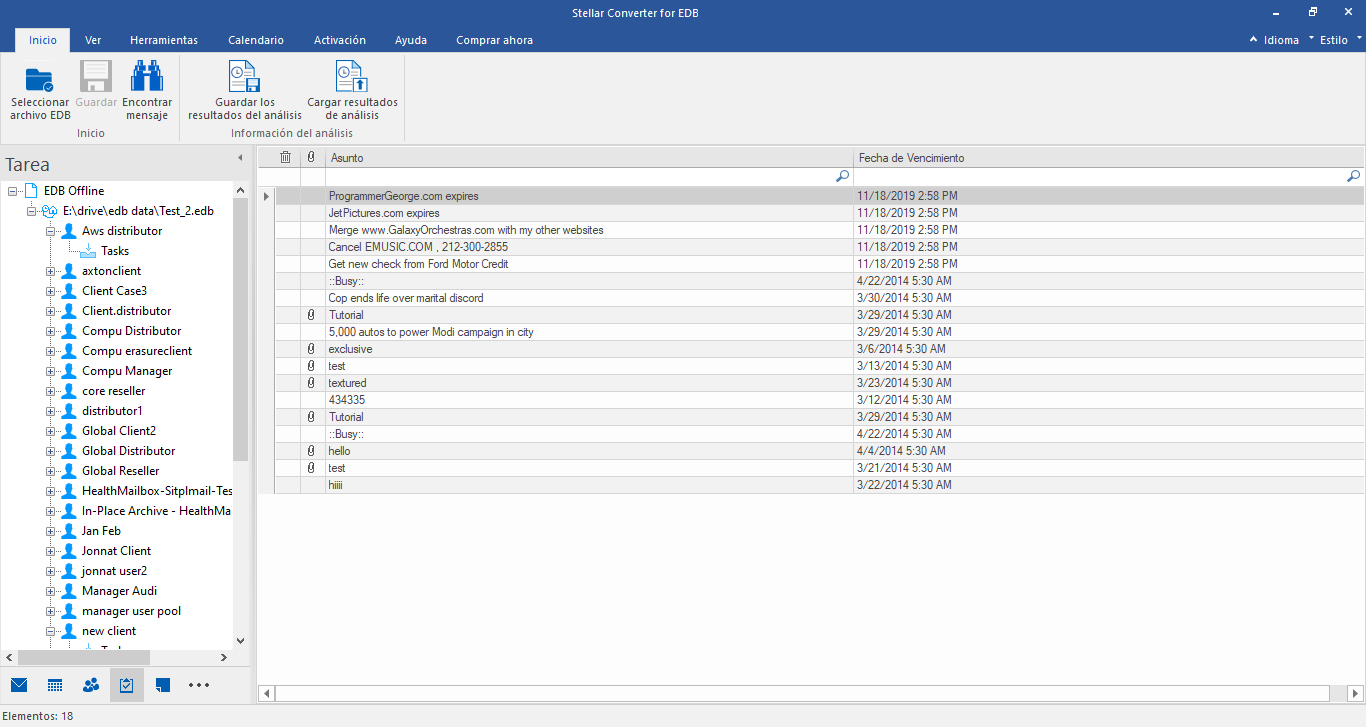Collapse the Aws distributor mailbox node
Image resolution: width=1366 pixels, height=727 pixels.
(50, 231)
